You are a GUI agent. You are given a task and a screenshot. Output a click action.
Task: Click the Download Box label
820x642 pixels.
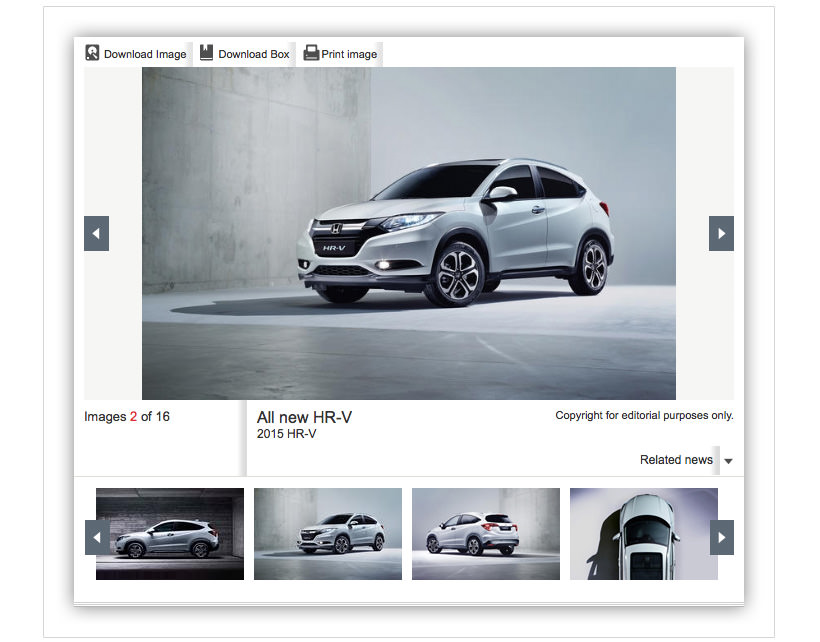254,54
